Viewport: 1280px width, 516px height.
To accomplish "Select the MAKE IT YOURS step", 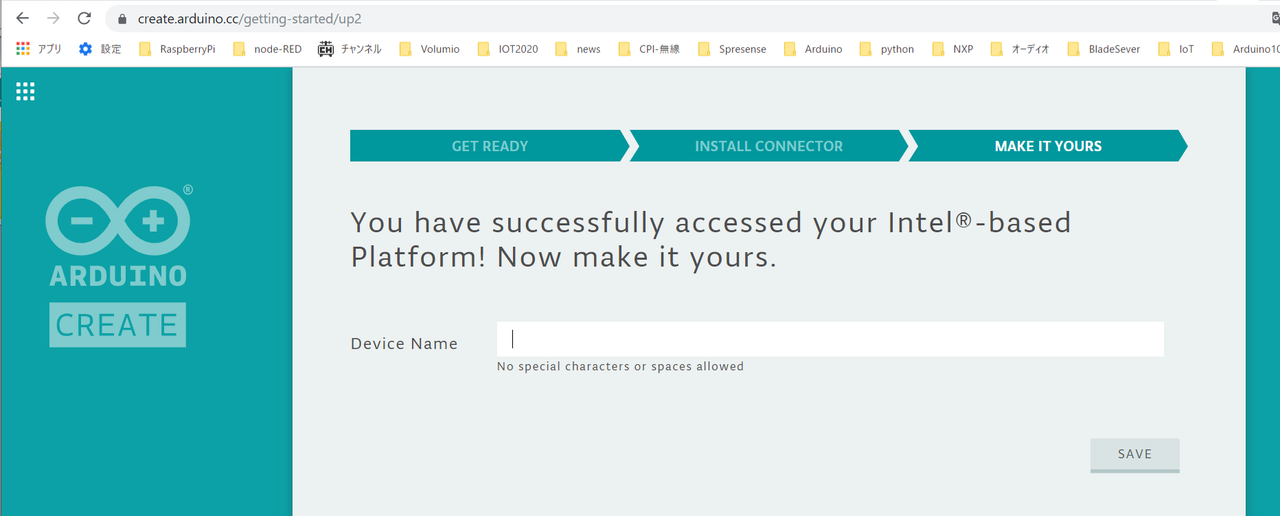I will (1048, 146).
